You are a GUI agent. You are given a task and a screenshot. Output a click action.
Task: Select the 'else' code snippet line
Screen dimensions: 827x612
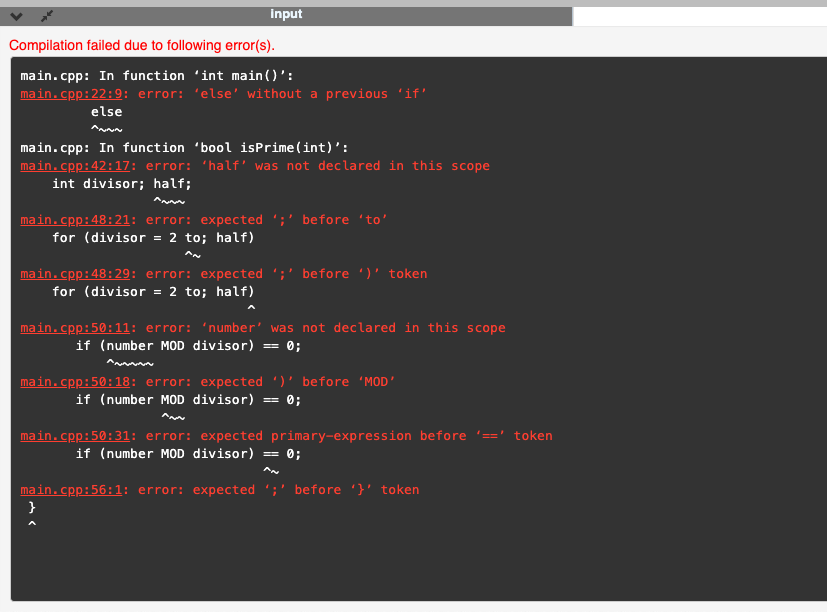point(106,111)
